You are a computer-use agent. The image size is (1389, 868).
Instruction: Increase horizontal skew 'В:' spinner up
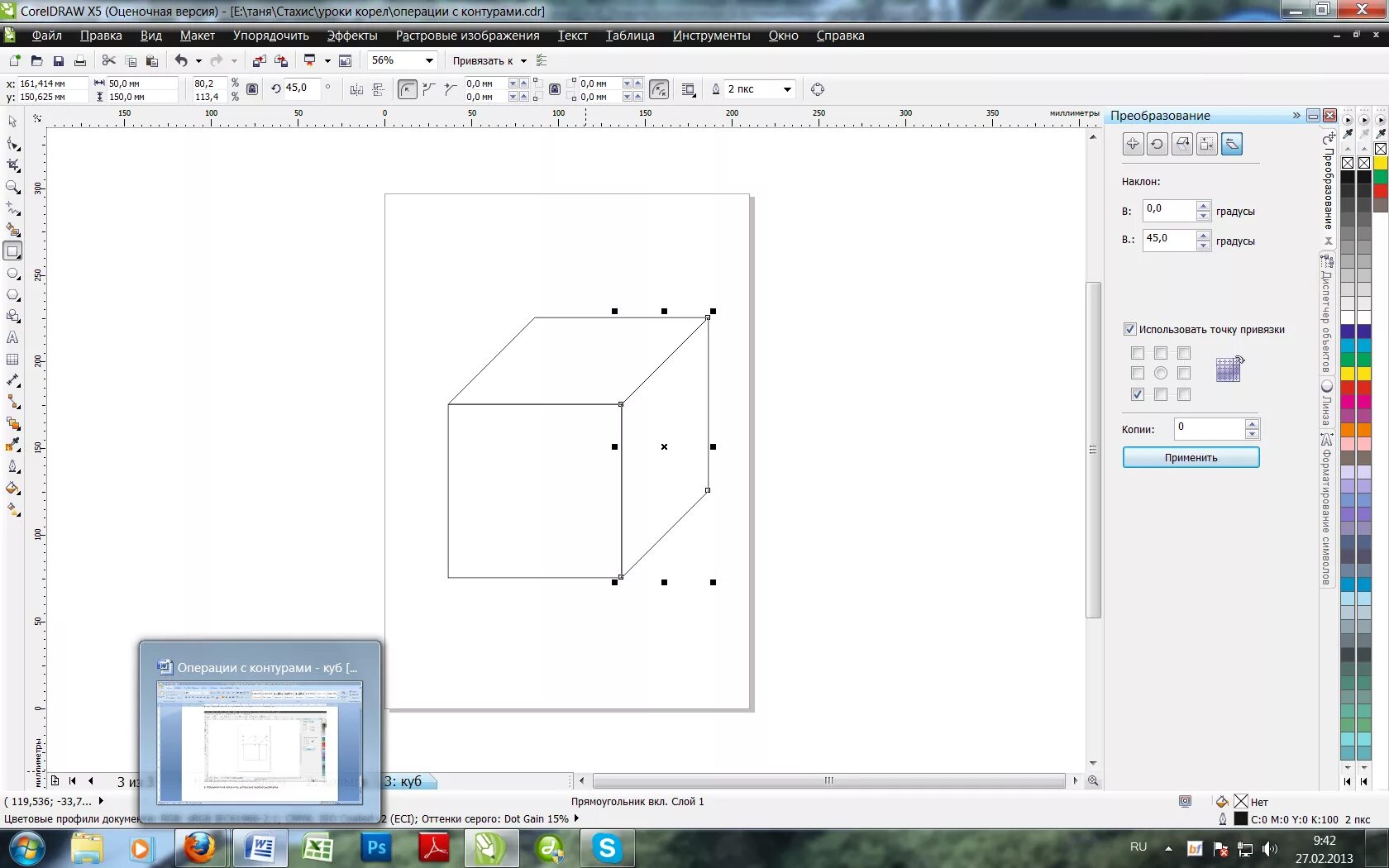tap(1204, 206)
